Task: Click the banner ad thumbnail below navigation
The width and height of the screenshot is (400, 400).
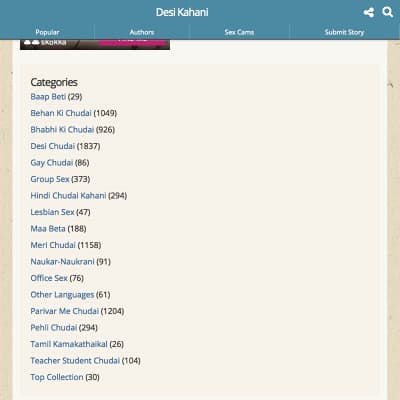Action: [x=95, y=45]
